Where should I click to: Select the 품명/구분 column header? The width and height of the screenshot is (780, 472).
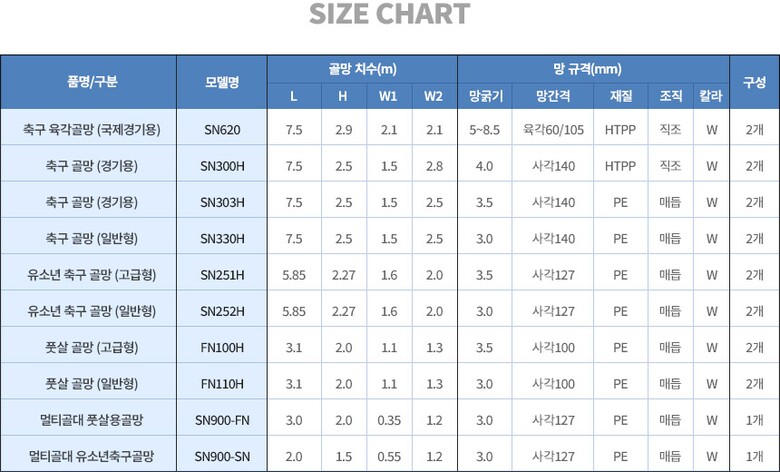pos(92,82)
